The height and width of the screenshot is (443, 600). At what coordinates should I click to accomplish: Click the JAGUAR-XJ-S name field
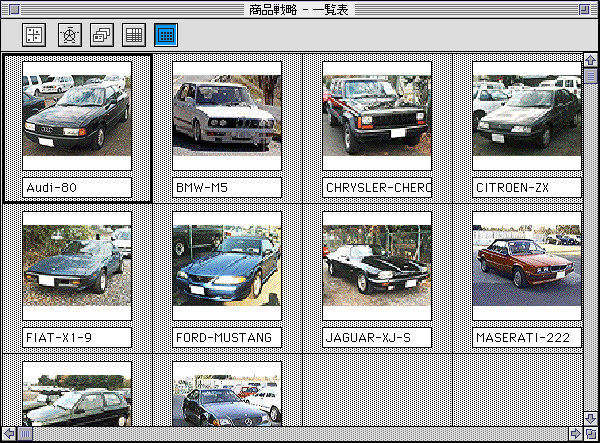pyautogui.click(x=377, y=337)
